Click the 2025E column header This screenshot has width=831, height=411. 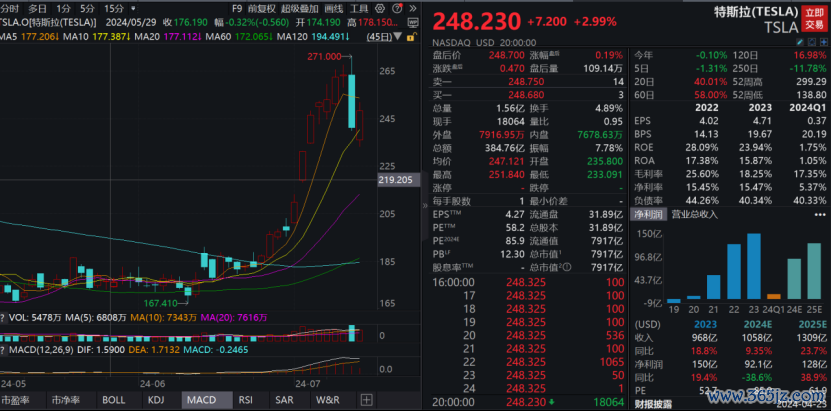coord(812,325)
